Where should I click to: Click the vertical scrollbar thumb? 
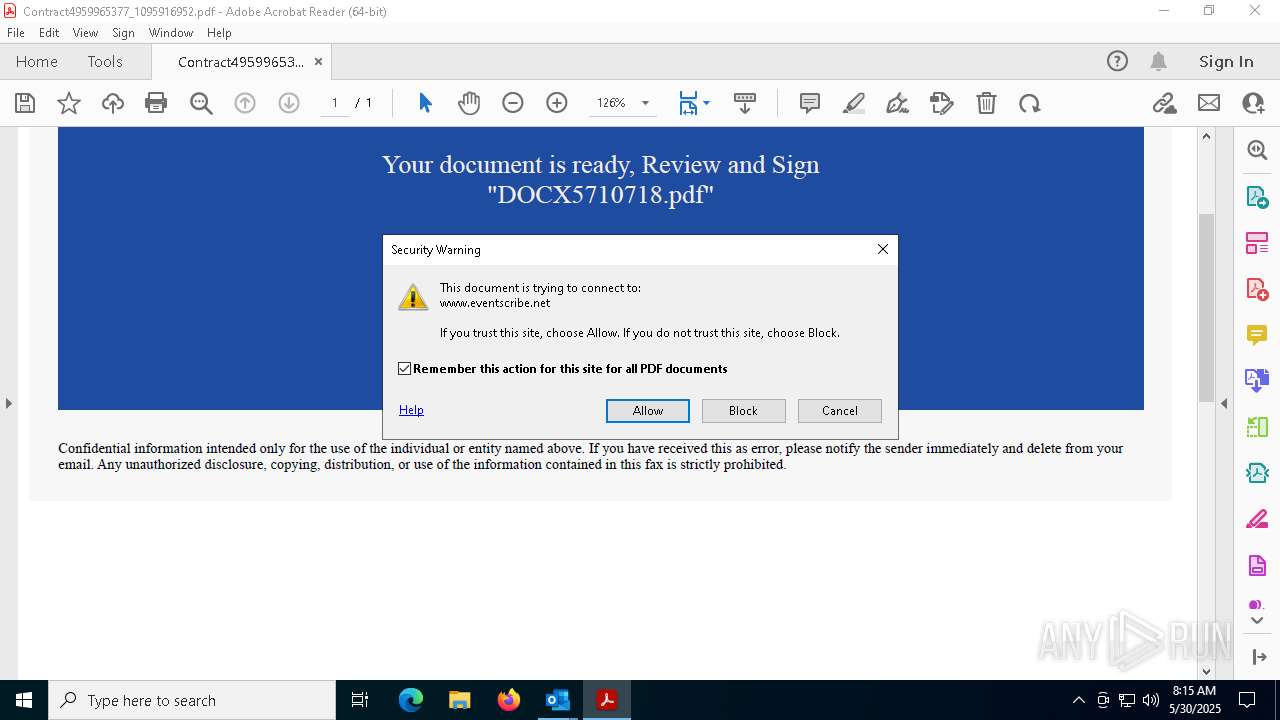pos(1206,306)
